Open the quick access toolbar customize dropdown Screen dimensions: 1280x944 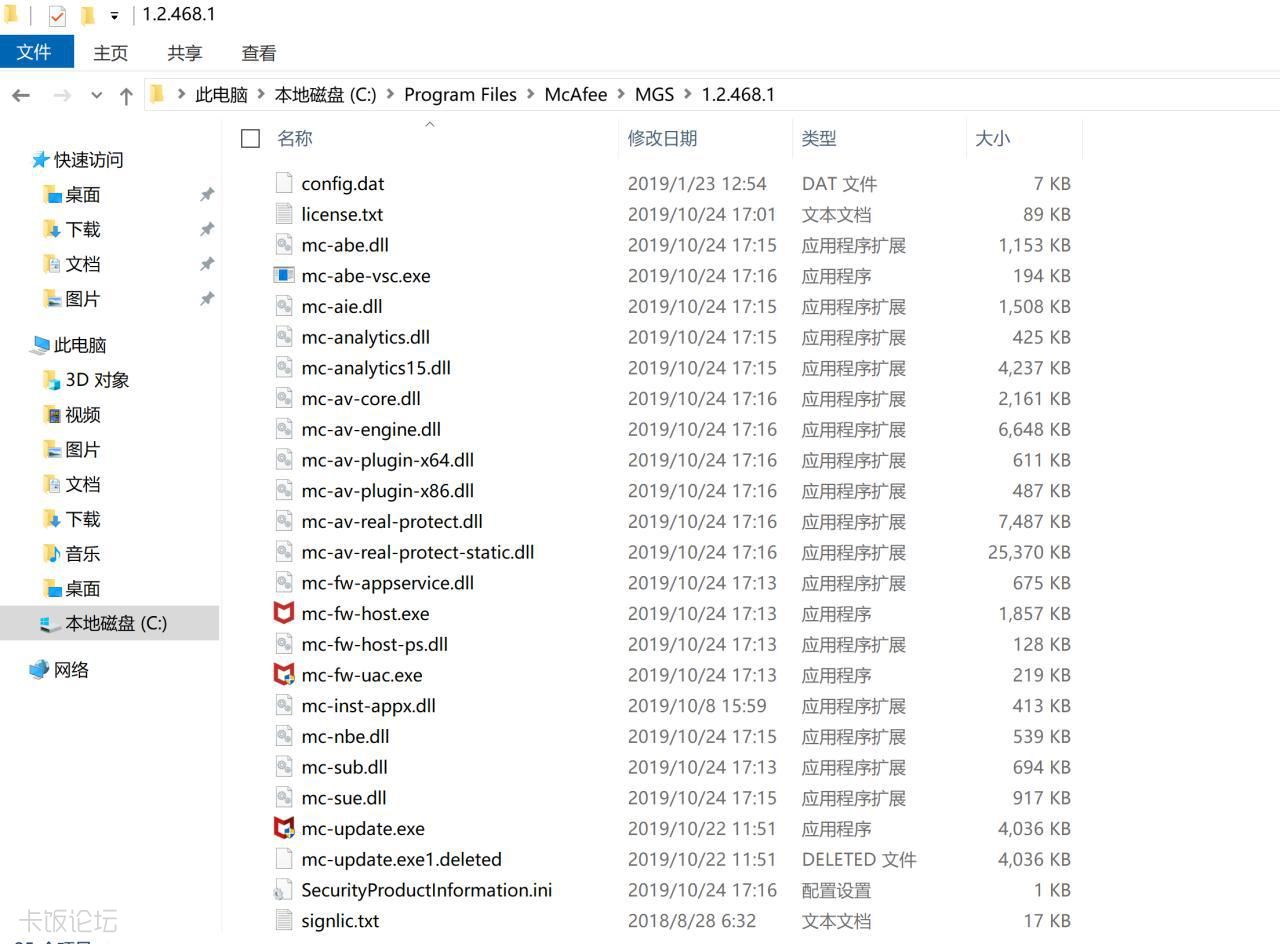114,15
